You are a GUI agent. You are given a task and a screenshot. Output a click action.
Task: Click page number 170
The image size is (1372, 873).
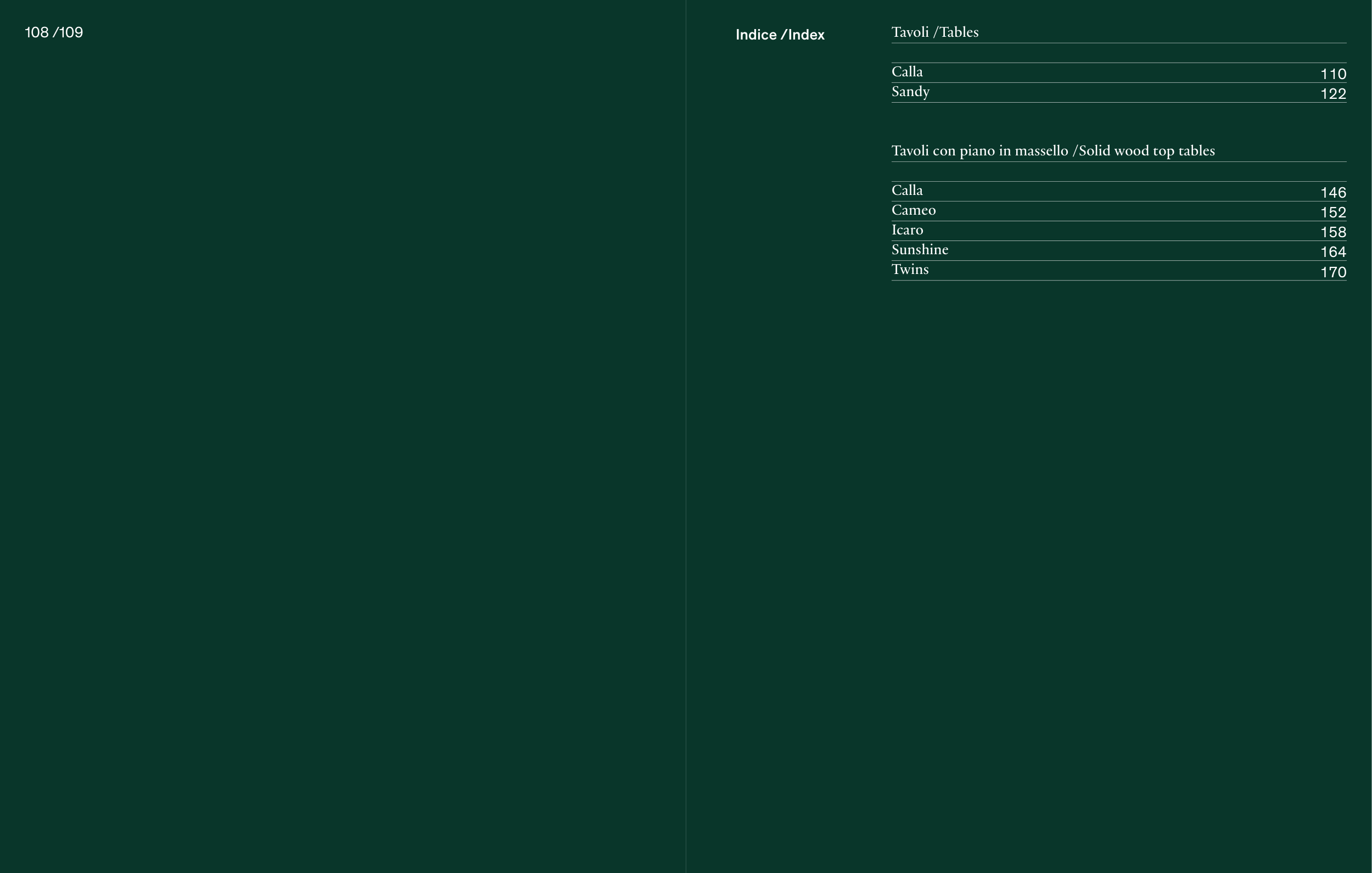point(1332,272)
